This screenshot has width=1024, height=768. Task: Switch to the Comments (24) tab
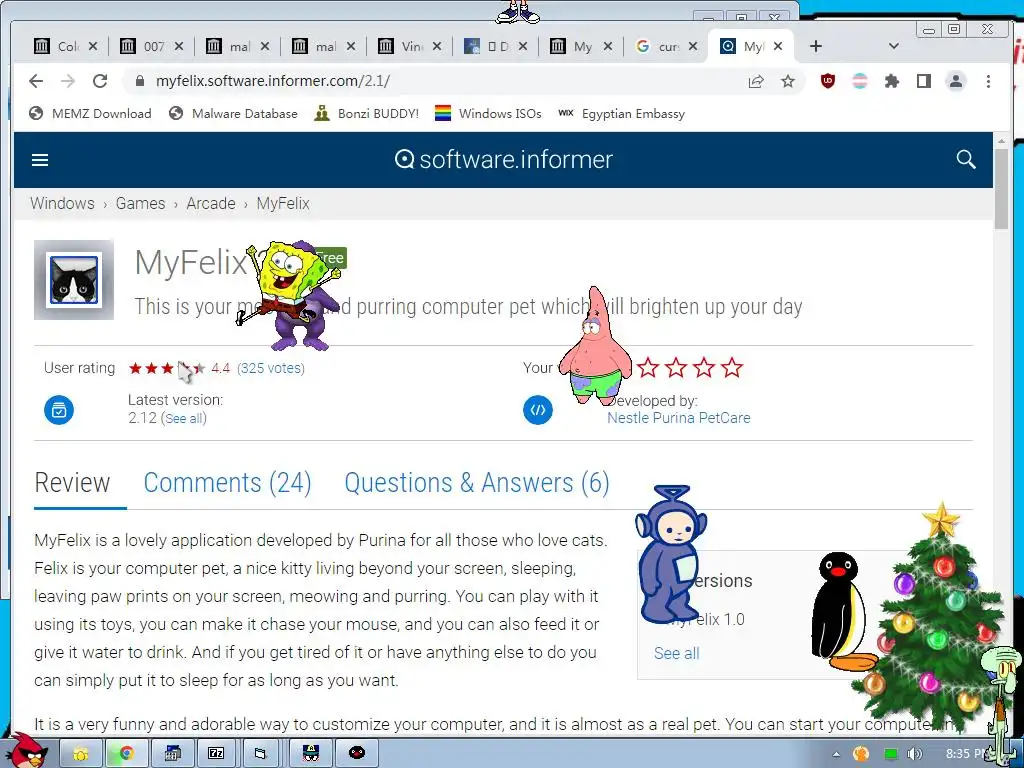(227, 483)
